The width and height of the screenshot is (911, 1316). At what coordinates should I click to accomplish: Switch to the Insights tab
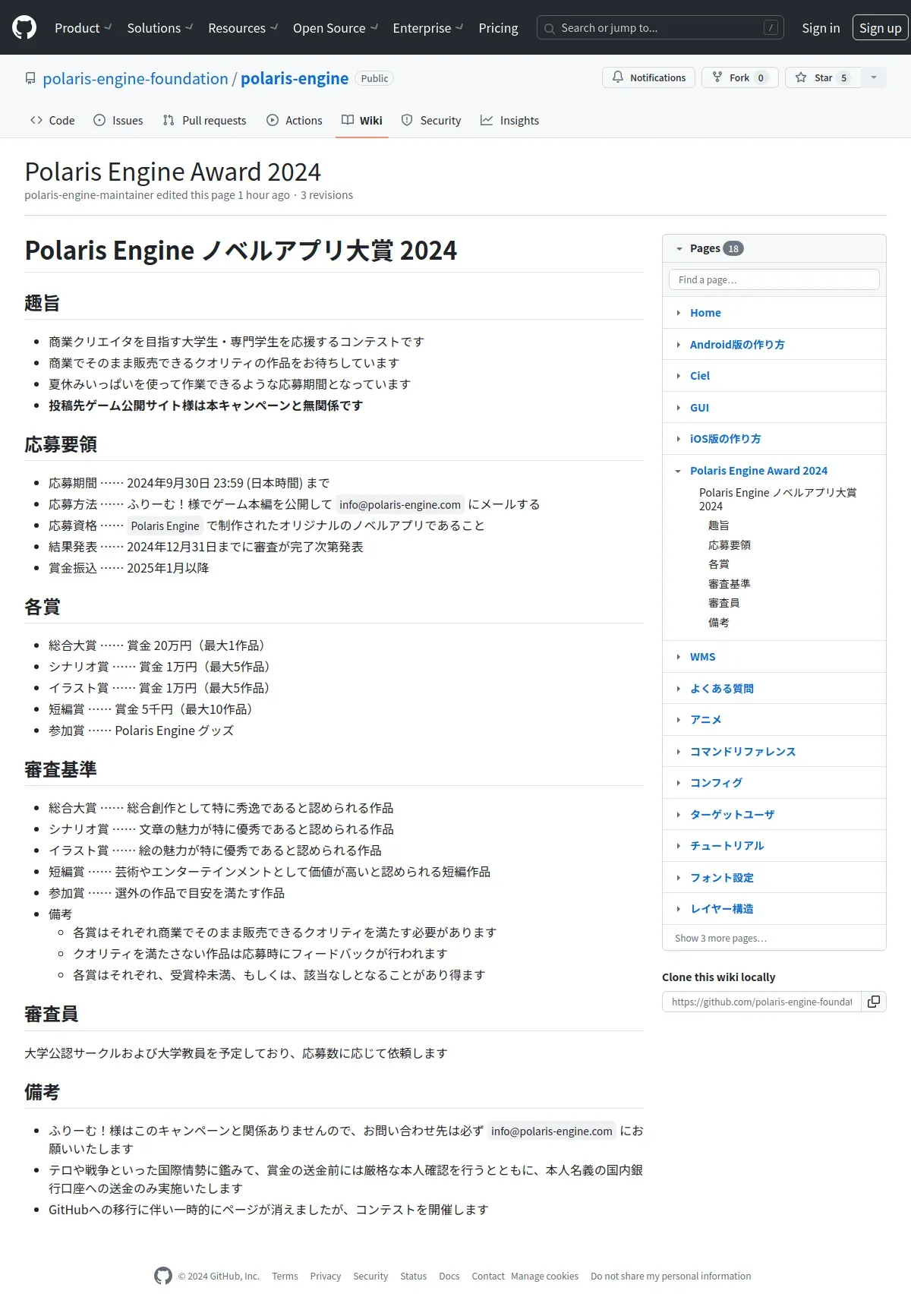point(510,120)
